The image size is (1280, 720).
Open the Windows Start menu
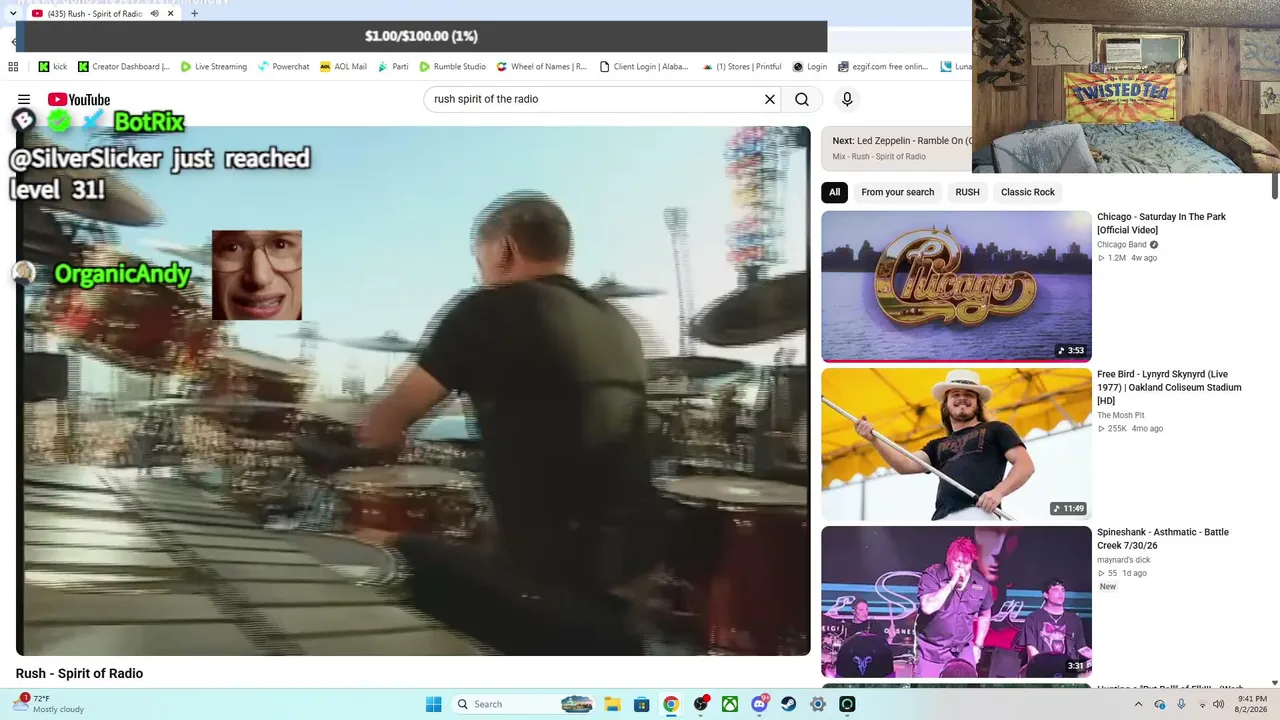pyautogui.click(x=433, y=704)
